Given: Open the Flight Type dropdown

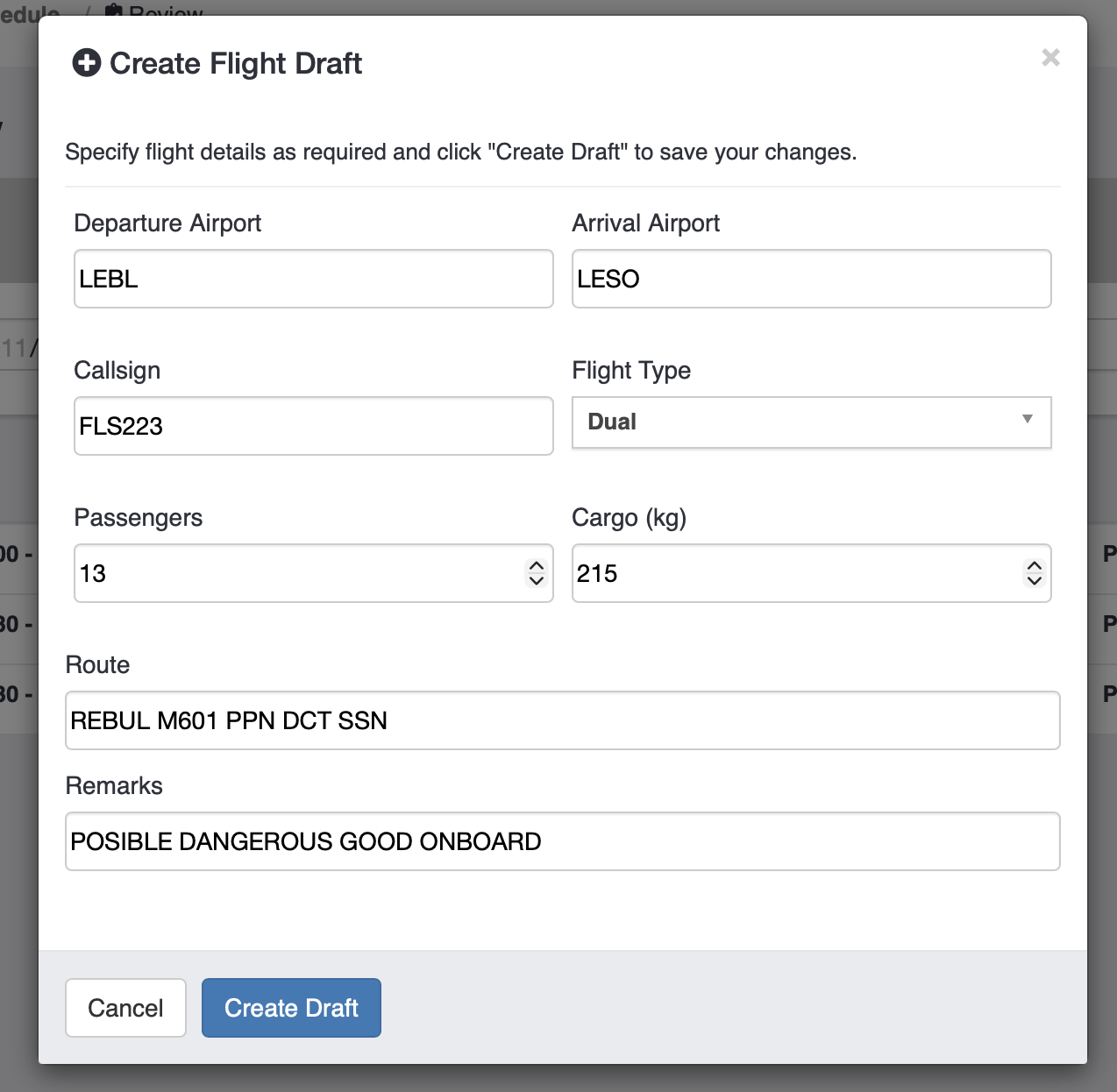Looking at the screenshot, I should [811, 422].
